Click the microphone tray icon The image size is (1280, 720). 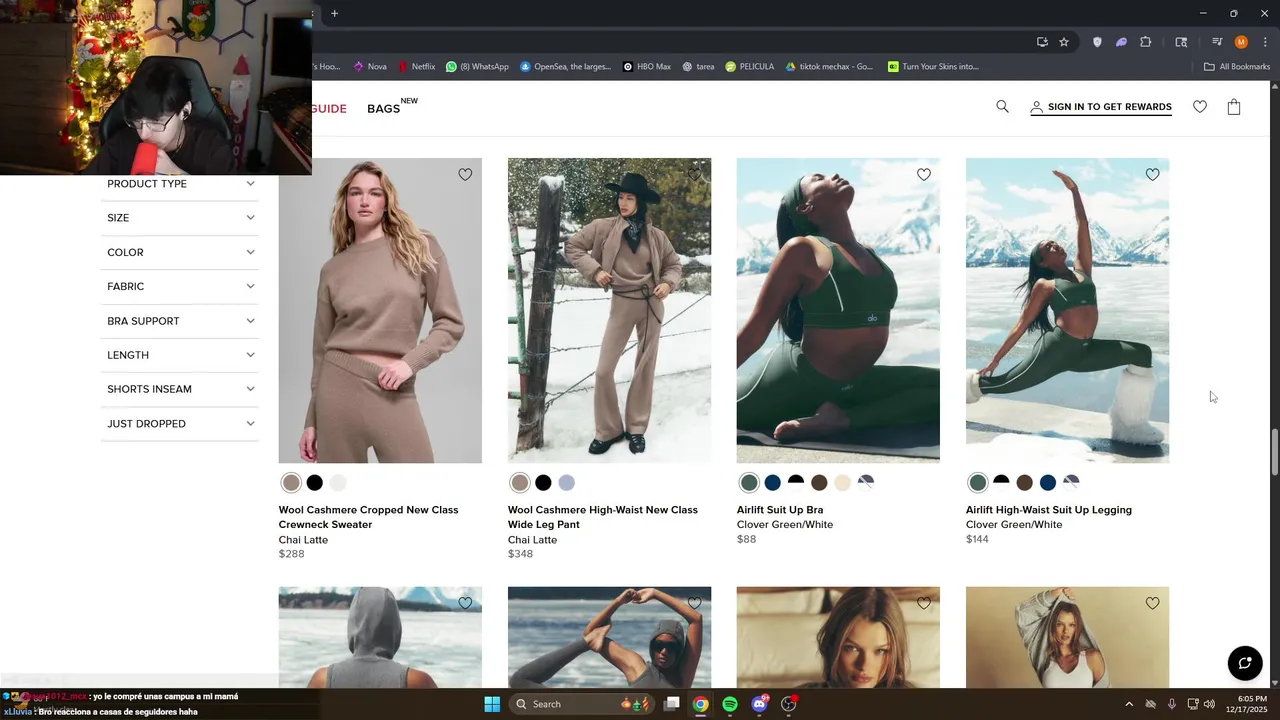1172,704
